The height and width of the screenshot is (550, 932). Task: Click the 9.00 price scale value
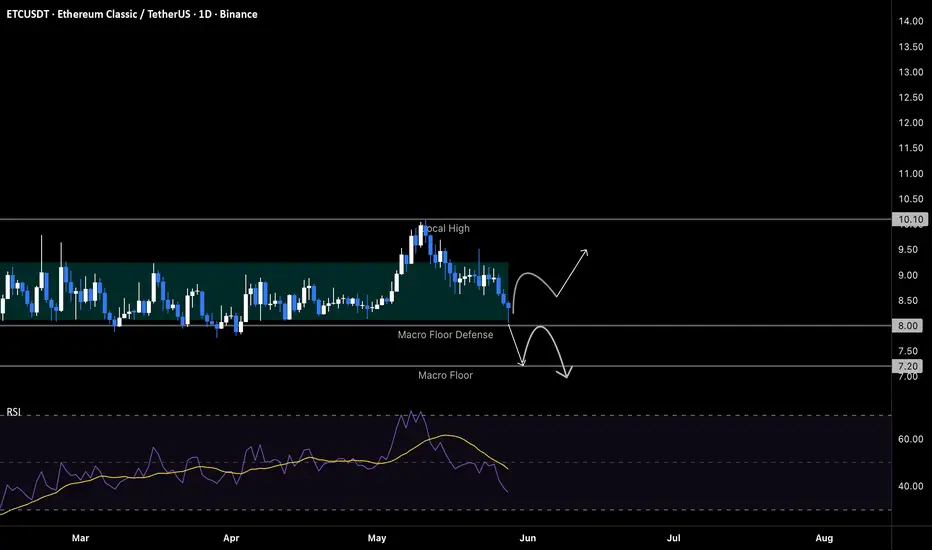pyautogui.click(x=908, y=275)
